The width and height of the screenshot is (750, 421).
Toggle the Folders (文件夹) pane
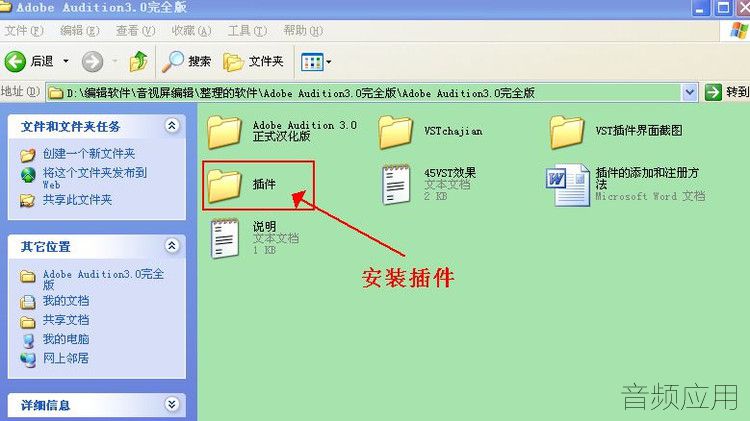(x=254, y=61)
